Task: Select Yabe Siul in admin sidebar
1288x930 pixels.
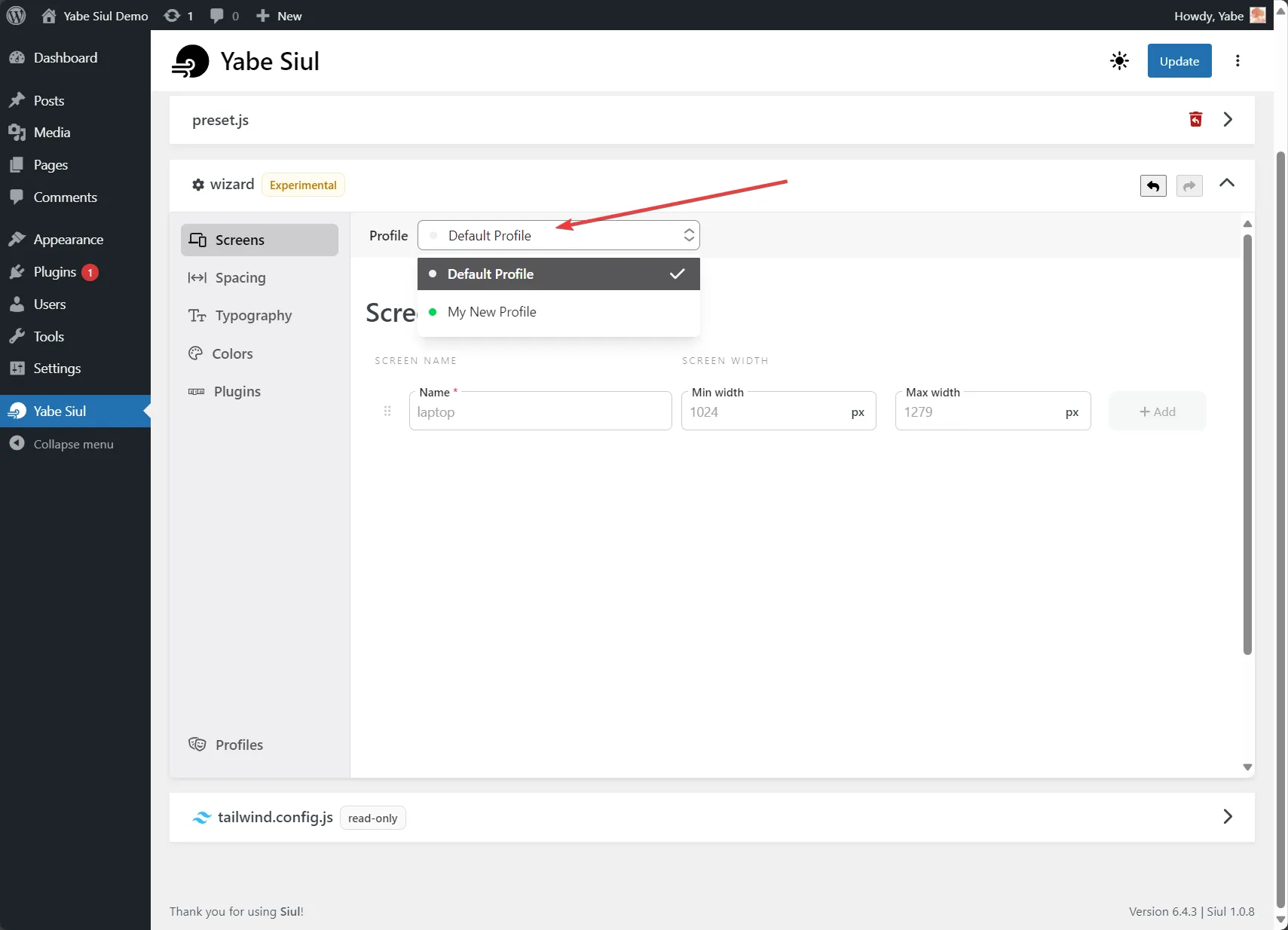Action: pos(75,411)
